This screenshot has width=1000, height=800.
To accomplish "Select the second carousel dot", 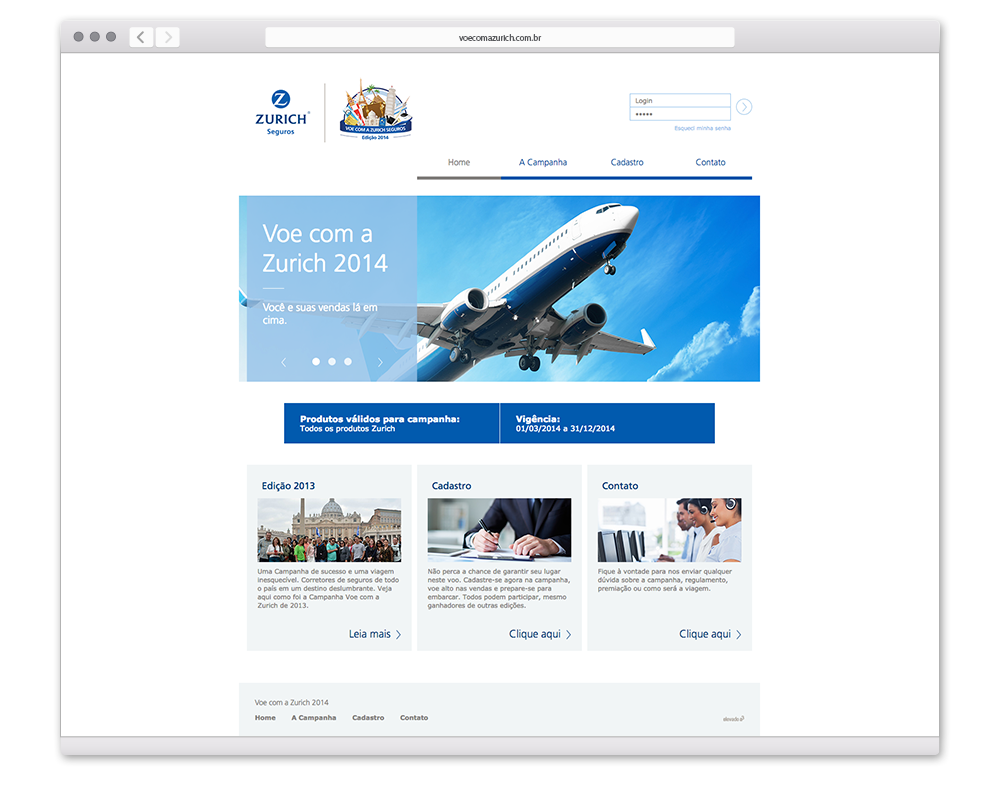I will tap(332, 362).
